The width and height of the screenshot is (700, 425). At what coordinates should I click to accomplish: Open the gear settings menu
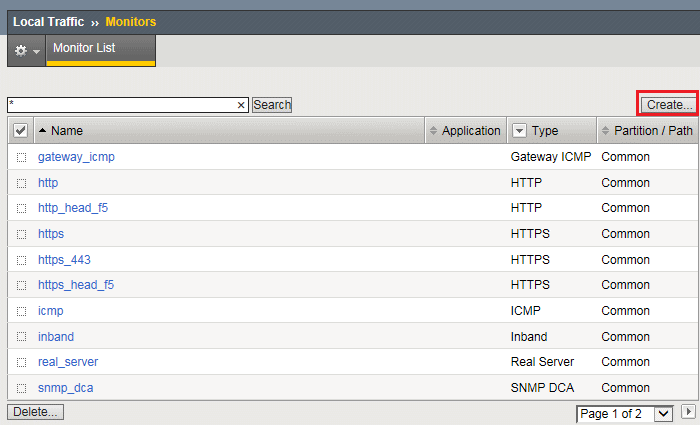(26, 50)
